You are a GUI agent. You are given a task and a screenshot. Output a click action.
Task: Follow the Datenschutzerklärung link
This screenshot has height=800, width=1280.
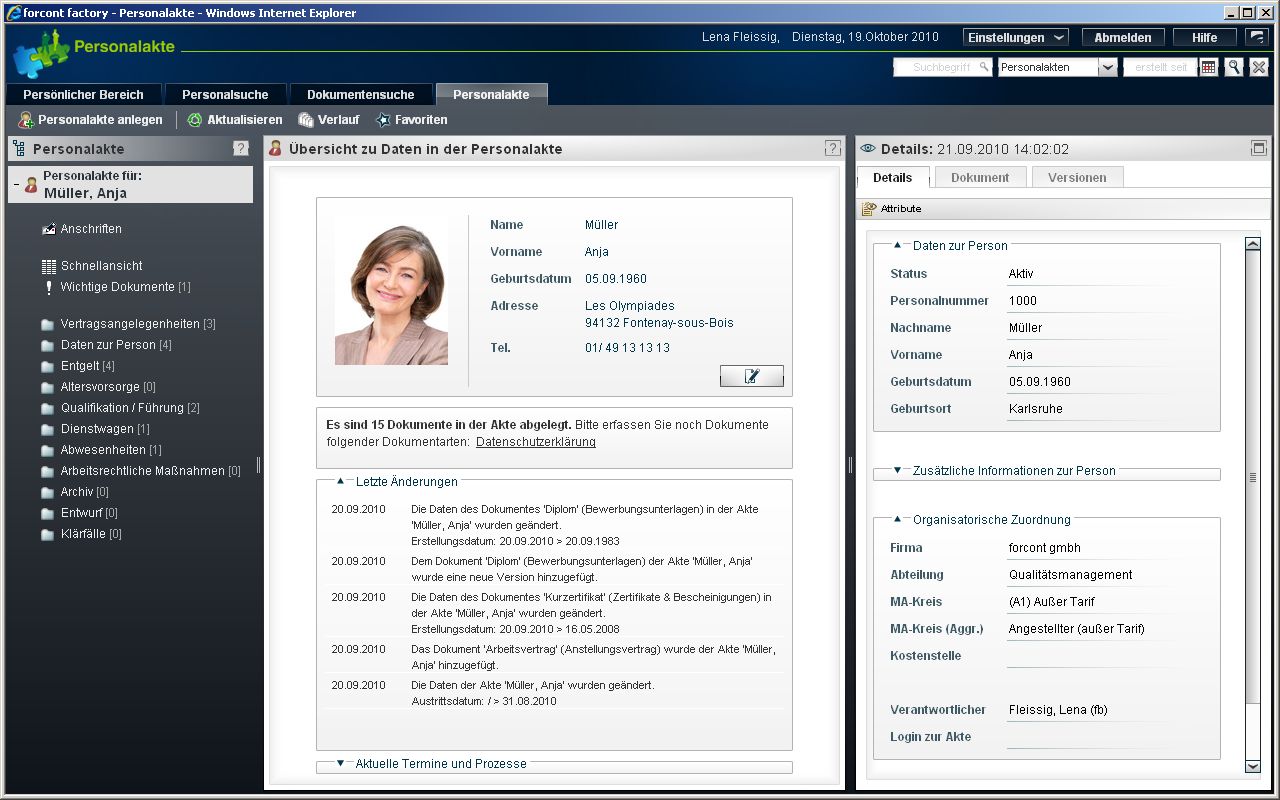535,442
